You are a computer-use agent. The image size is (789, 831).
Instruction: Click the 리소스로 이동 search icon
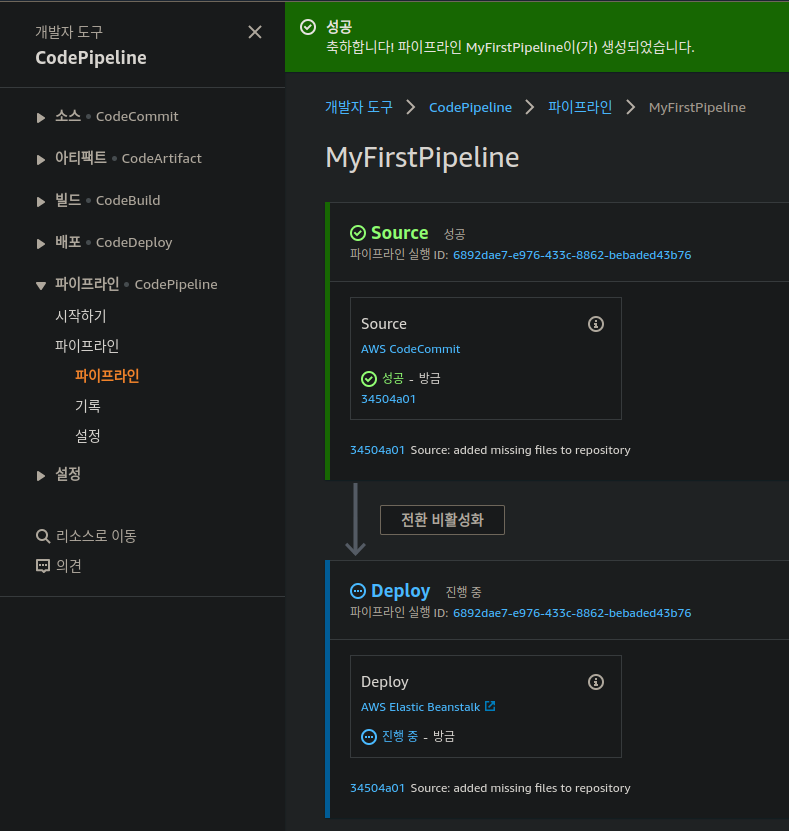coord(43,536)
